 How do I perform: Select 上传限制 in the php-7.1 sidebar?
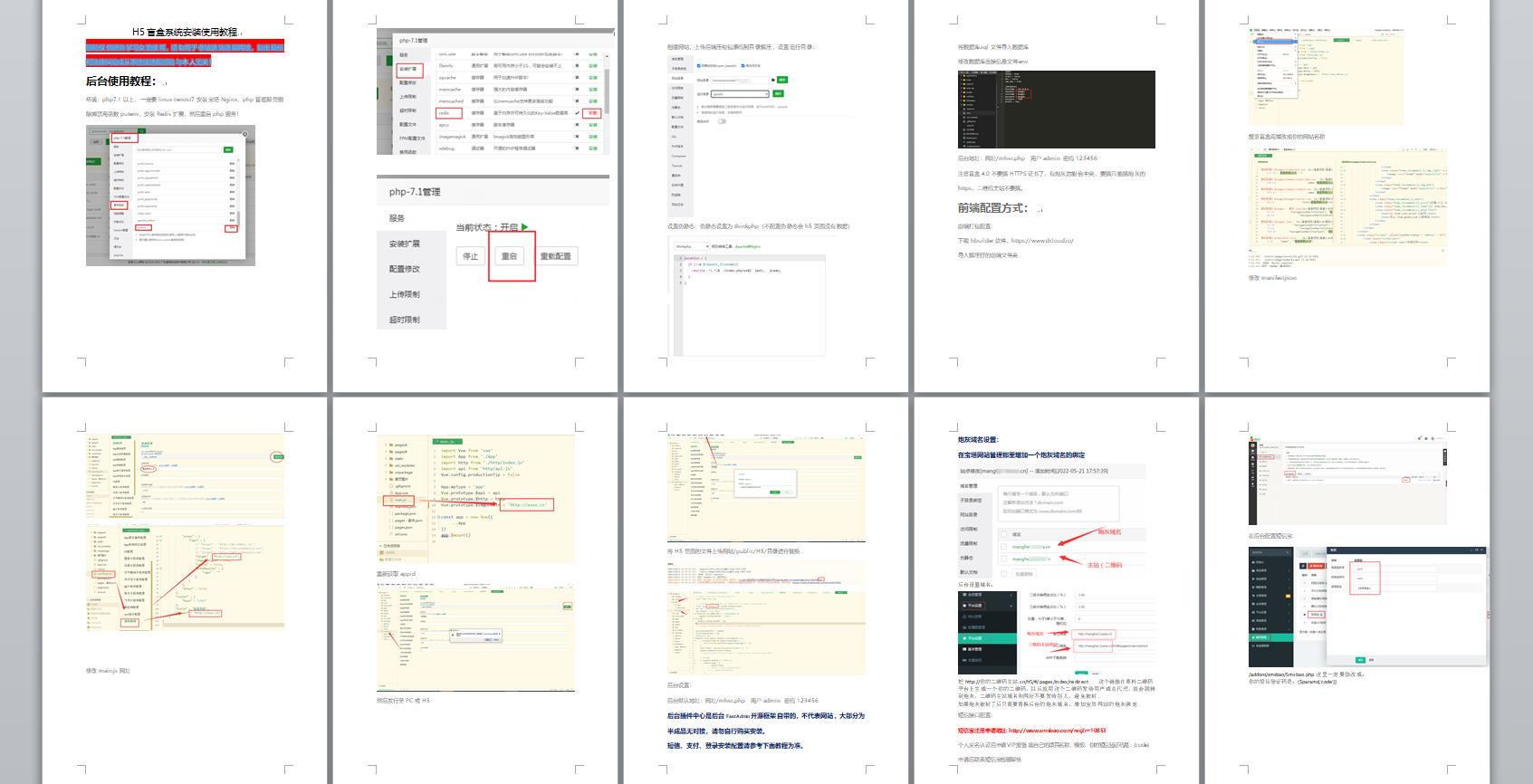[x=404, y=294]
